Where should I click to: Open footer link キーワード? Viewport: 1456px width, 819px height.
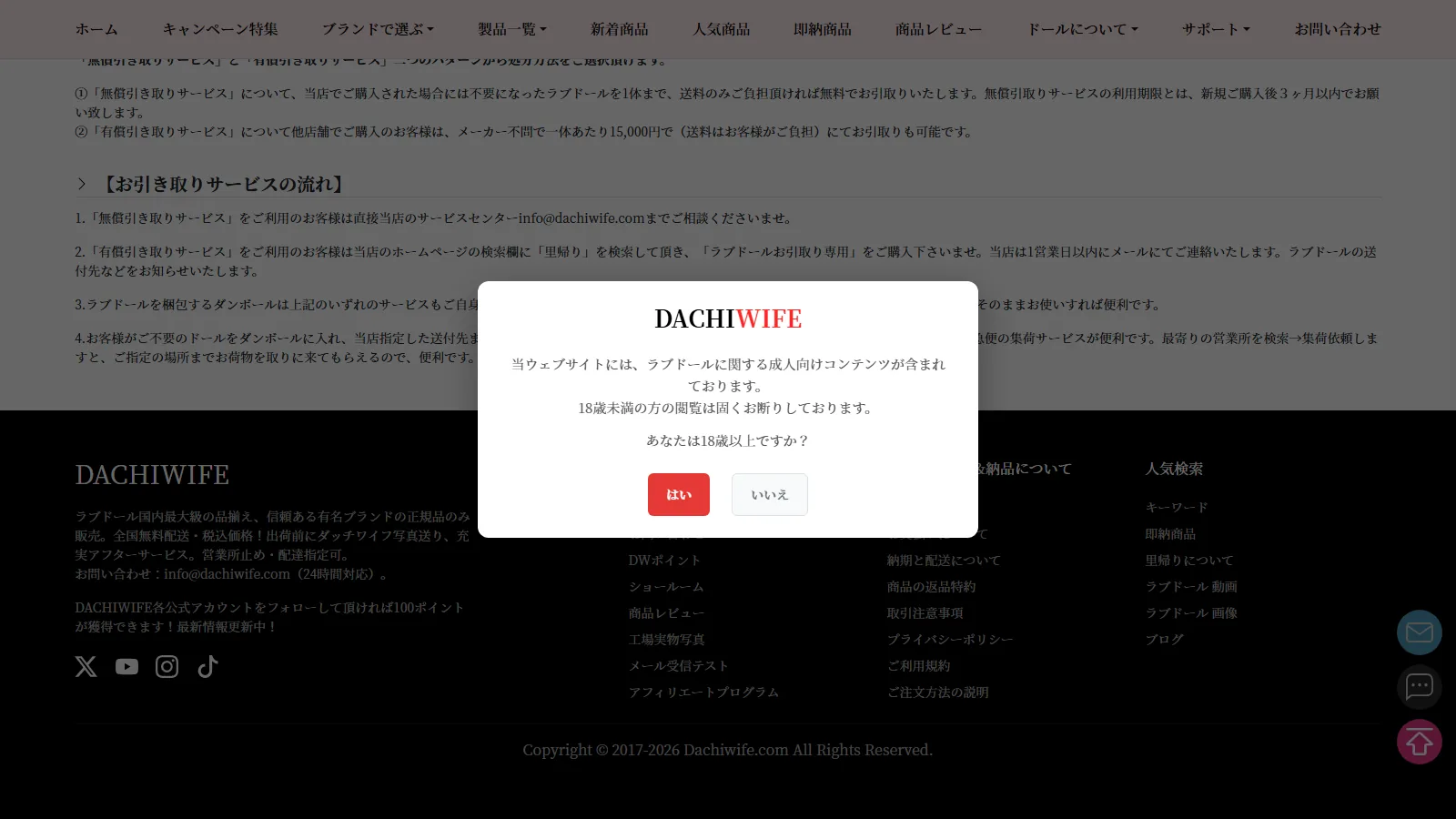pyautogui.click(x=1177, y=508)
